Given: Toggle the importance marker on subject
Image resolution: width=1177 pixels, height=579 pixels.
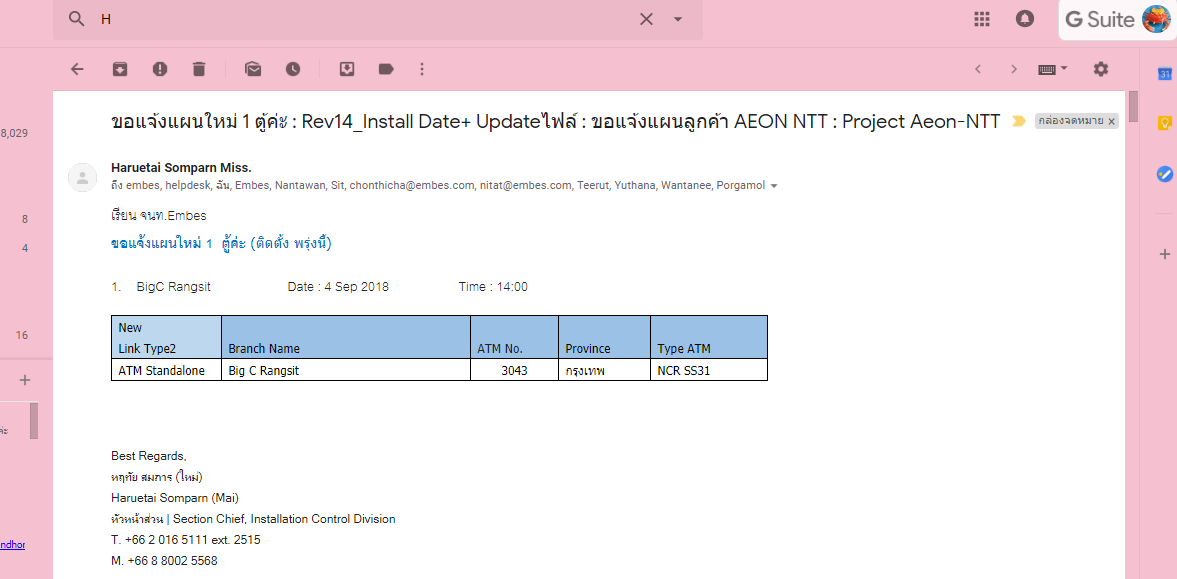Looking at the screenshot, I should tap(1018, 121).
